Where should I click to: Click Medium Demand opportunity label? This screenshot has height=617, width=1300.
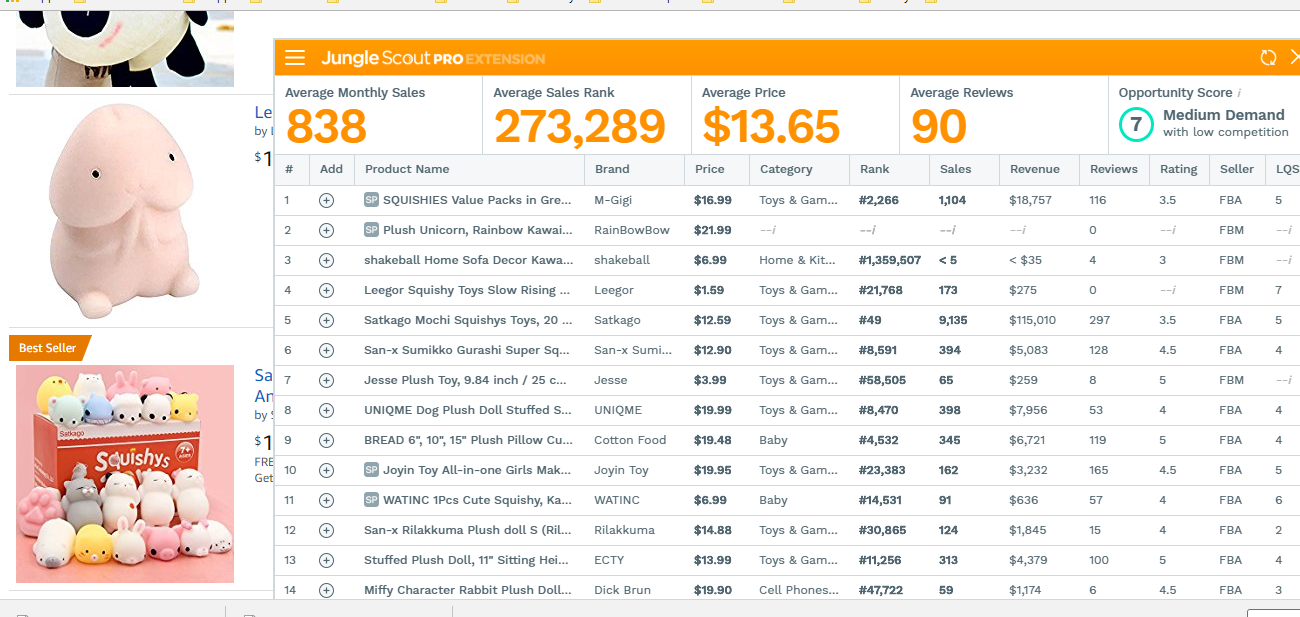click(1223, 115)
